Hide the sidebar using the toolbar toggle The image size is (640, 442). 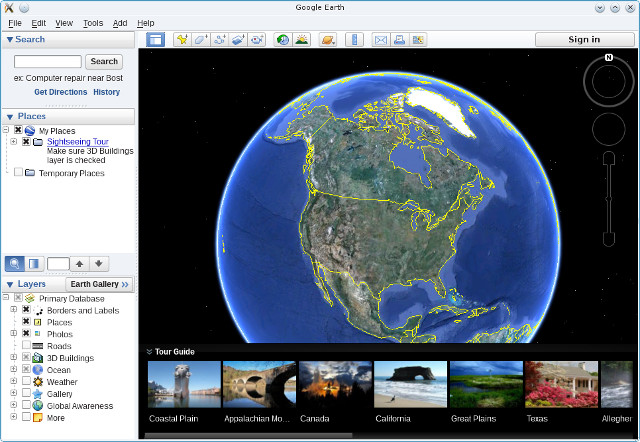pos(156,40)
